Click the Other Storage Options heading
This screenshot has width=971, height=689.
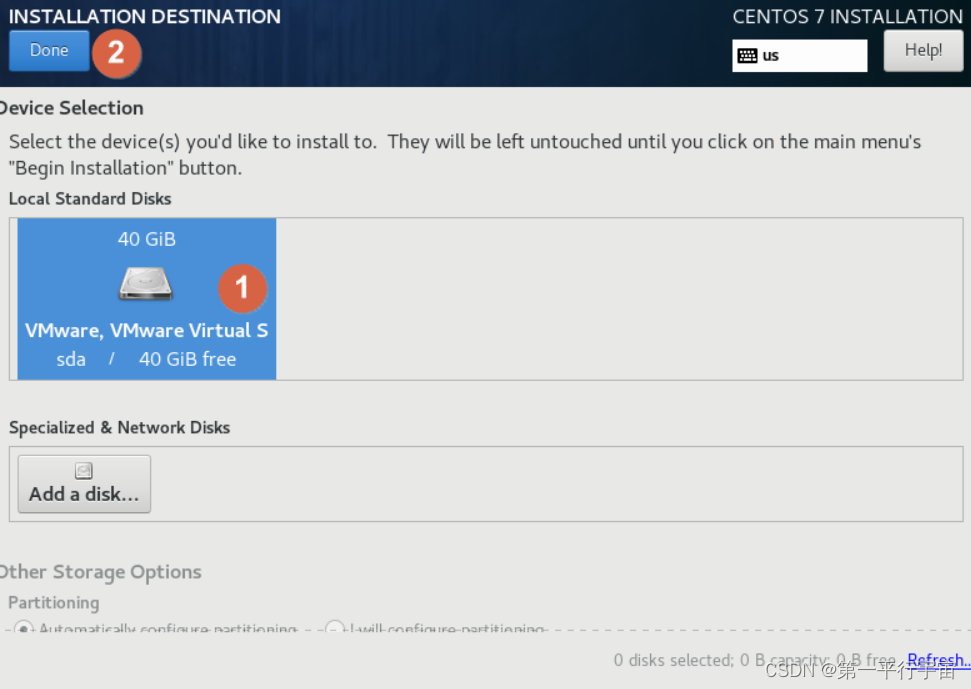(x=100, y=572)
